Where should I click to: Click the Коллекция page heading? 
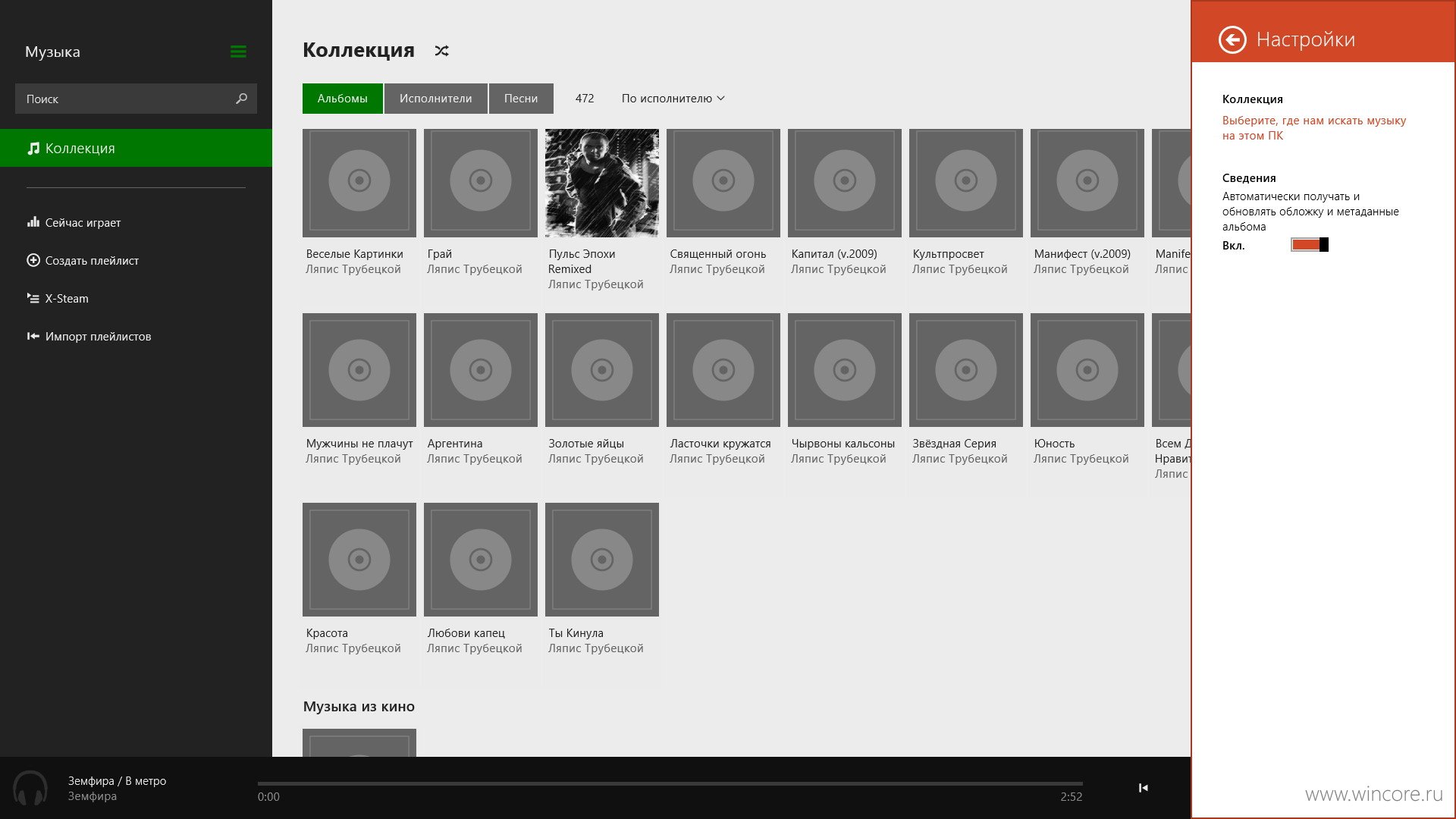click(x=359, y=50)
